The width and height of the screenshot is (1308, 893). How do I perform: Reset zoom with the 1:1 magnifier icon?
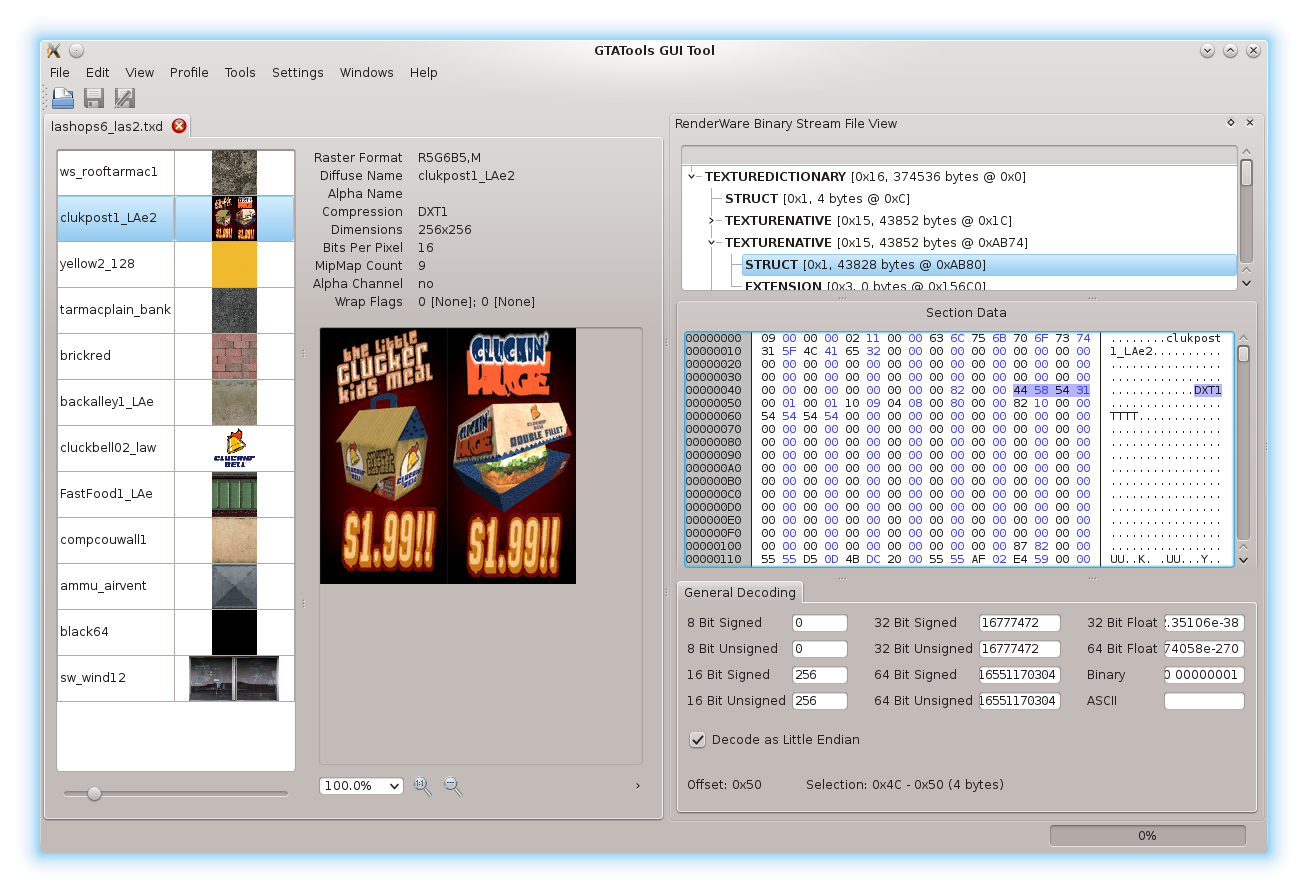pos(422,786)
